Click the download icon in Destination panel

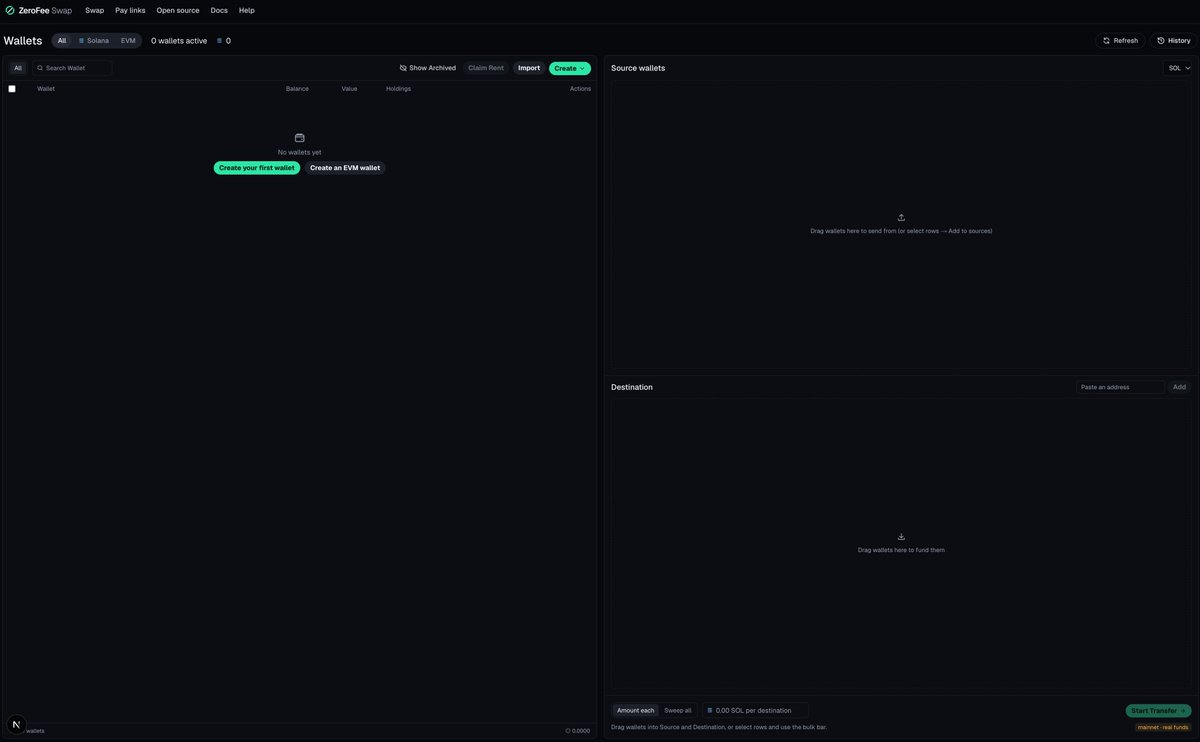pyautogui.click(x=901, y=536)
